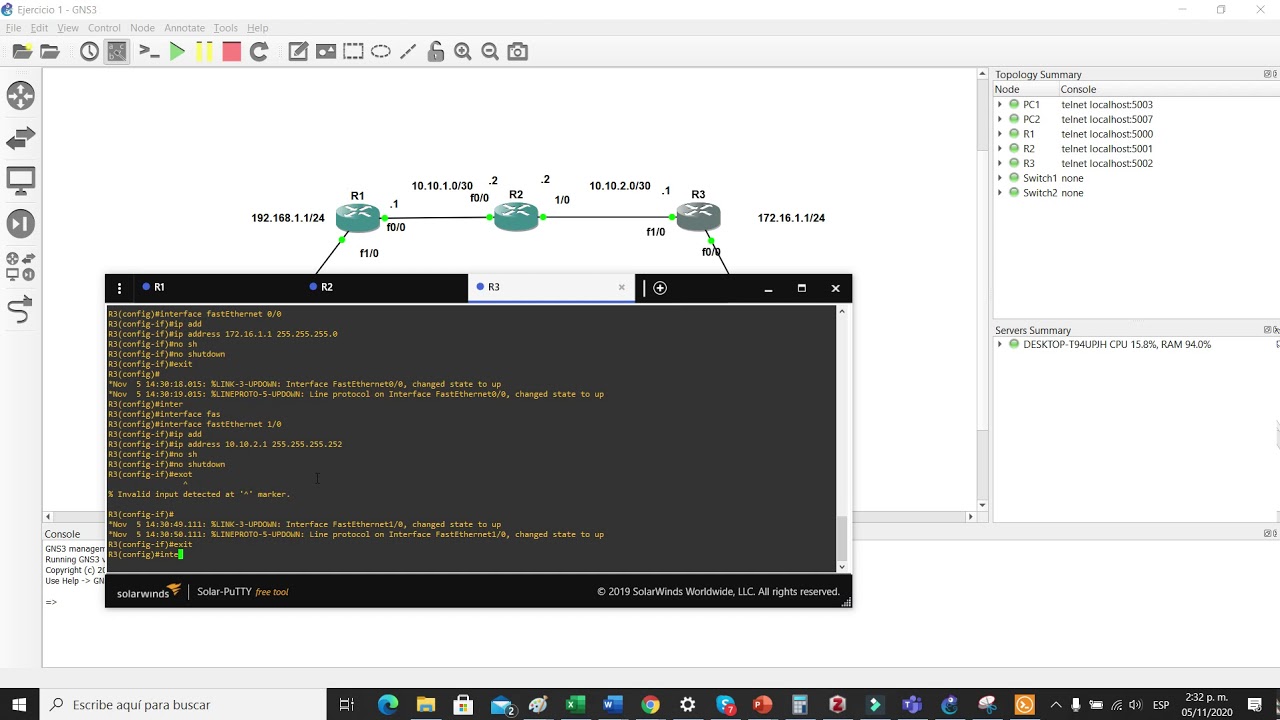Open Microsoft Edge from the taskbar
1280x720 pixels.
[x=388, y=705]
